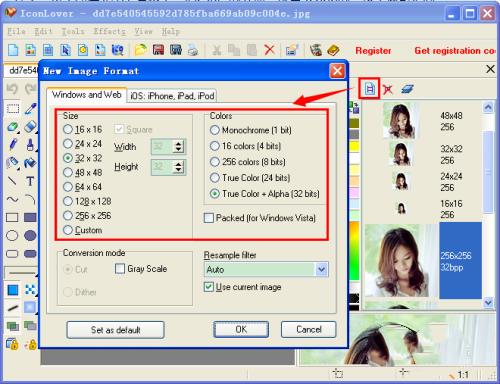500x384 pixels.
Task: Select the eraser tool
Action: (x=30, y=127)
